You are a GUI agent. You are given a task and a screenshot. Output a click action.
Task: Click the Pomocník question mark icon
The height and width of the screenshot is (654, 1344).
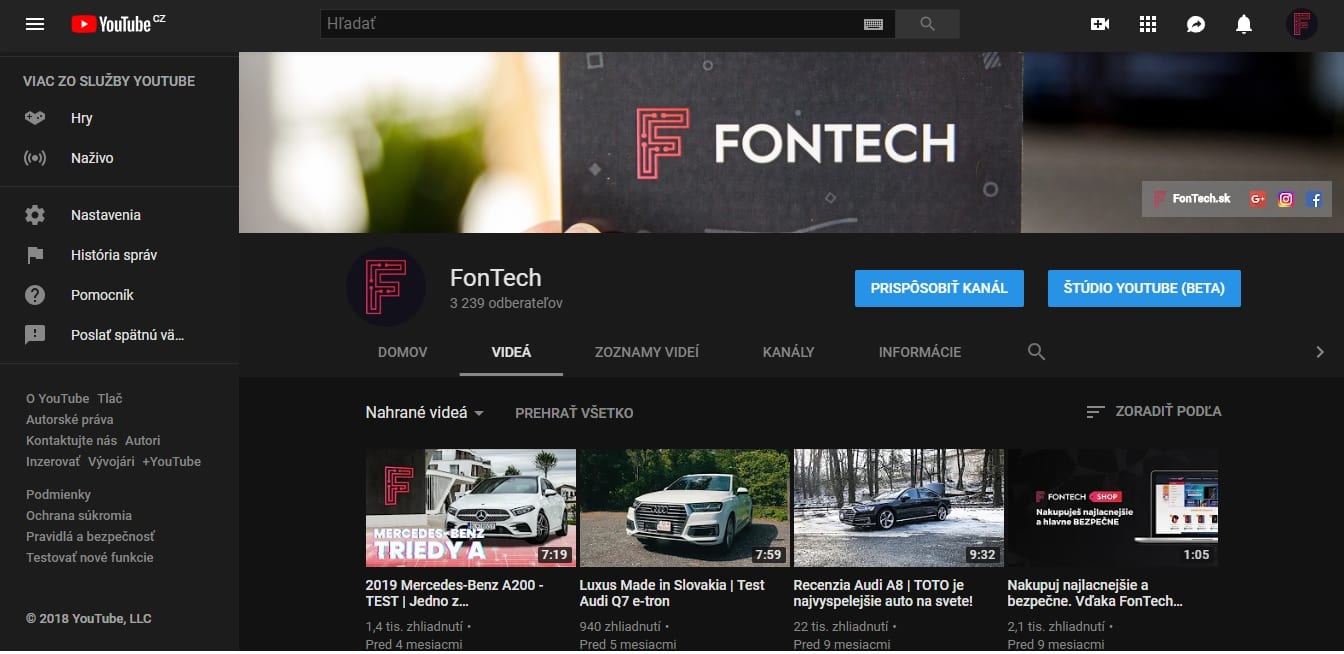35,295
